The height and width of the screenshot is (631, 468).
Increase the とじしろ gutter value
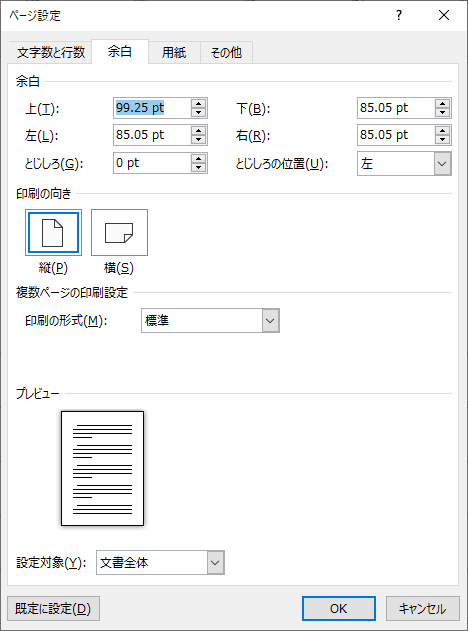(198, 159)
